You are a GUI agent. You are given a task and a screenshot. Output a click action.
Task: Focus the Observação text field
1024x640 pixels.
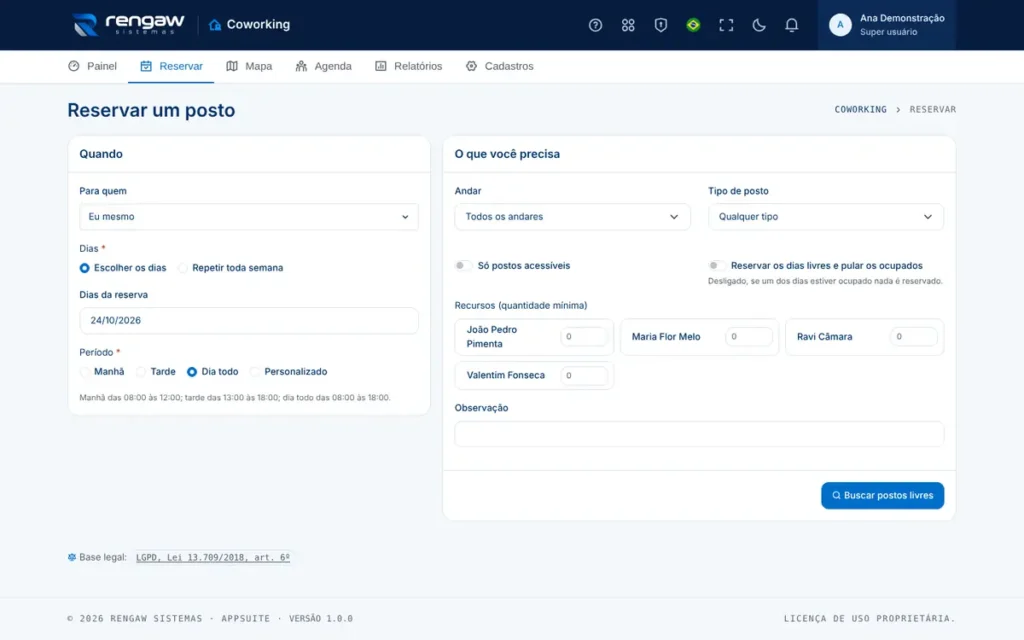pyautogui.click(x=699, y=434)
